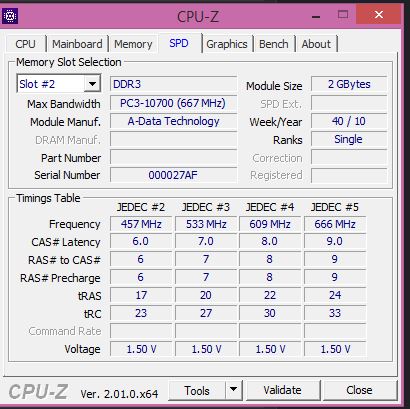Click the Max Bandwidth PC3-10700 field
Viewport: 410px width, 409px height.
173,103
